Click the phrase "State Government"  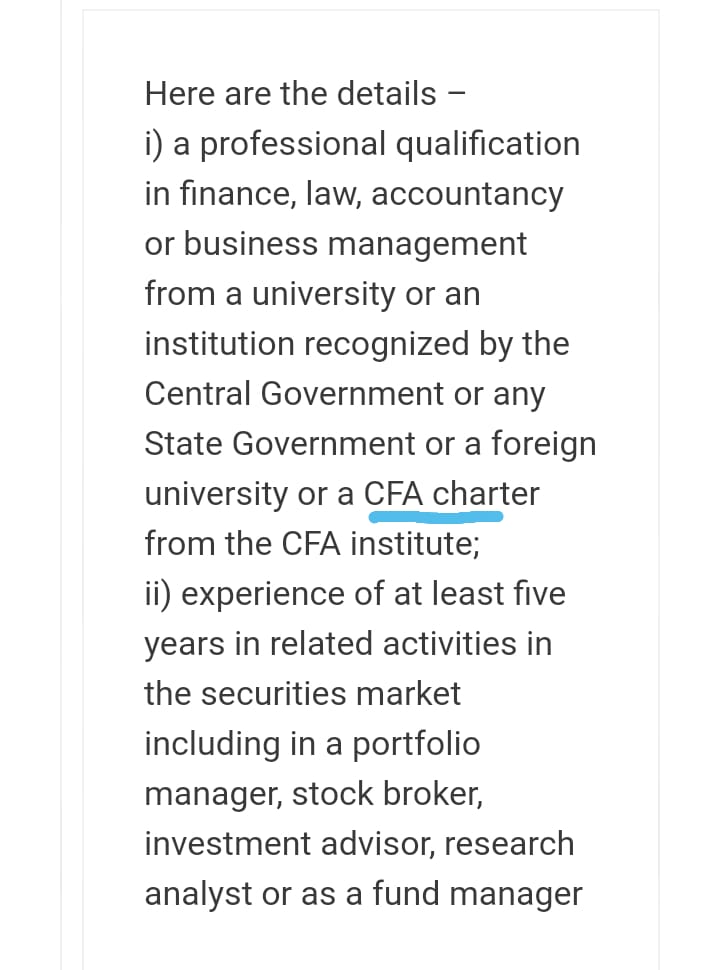pos(280,444)
